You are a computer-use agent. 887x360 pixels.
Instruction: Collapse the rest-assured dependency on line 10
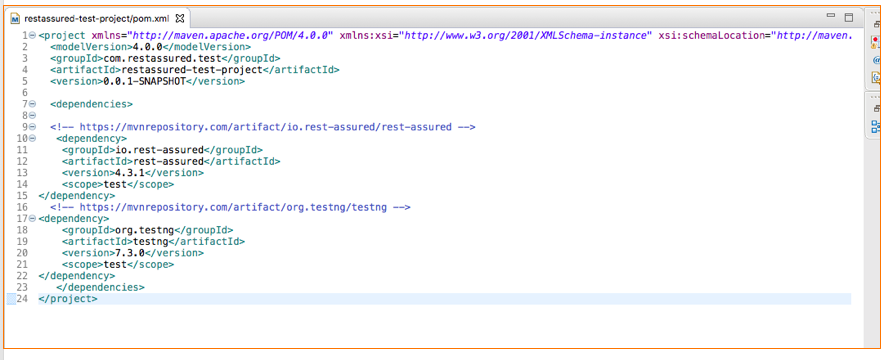pos(32,138)
